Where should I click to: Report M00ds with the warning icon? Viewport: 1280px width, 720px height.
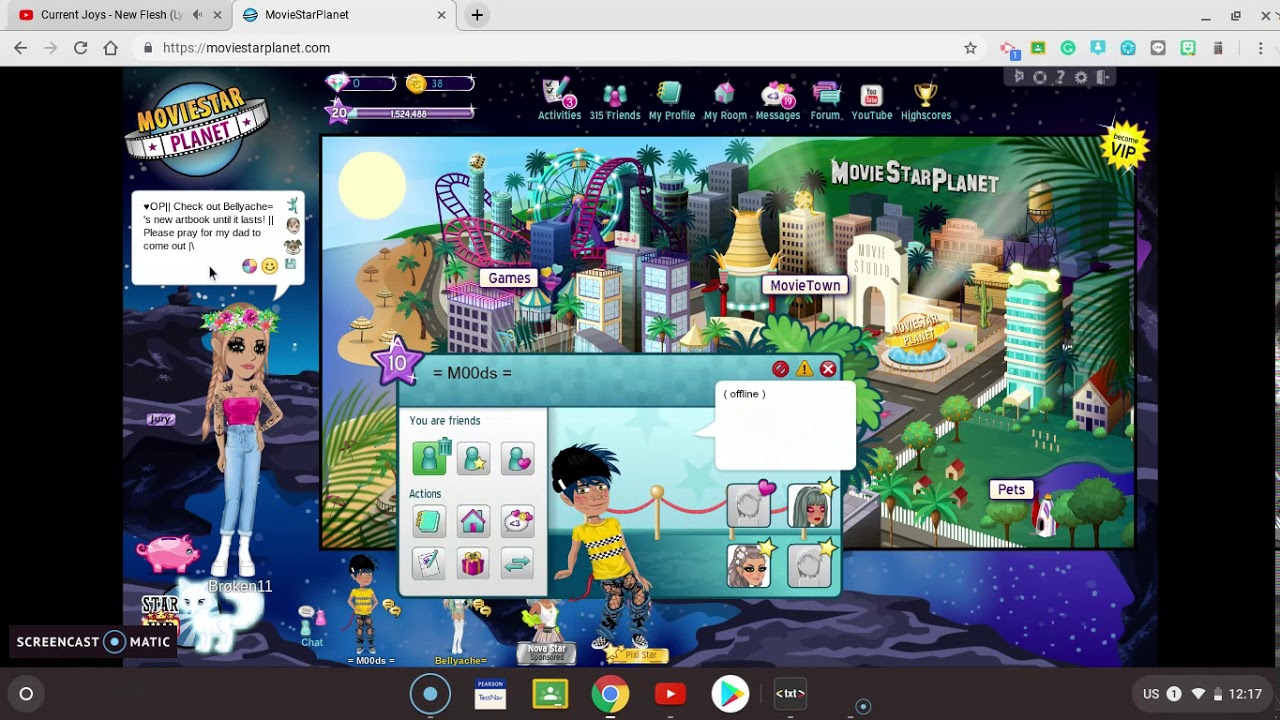tap(804, 369)
